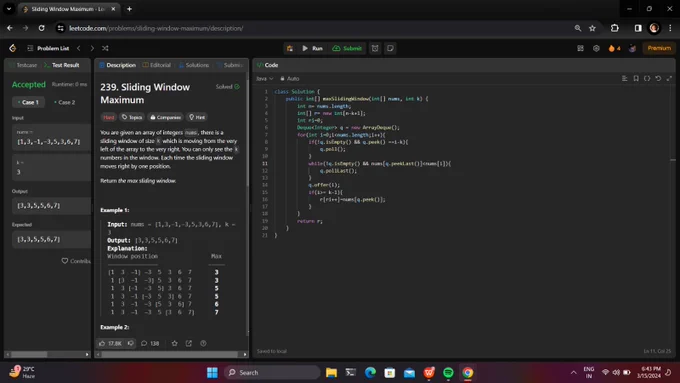Image resolution: width=680 pixels, height=383 pixels.
Task: Click the LeetCode logo icon
Action: click(13, 48)
